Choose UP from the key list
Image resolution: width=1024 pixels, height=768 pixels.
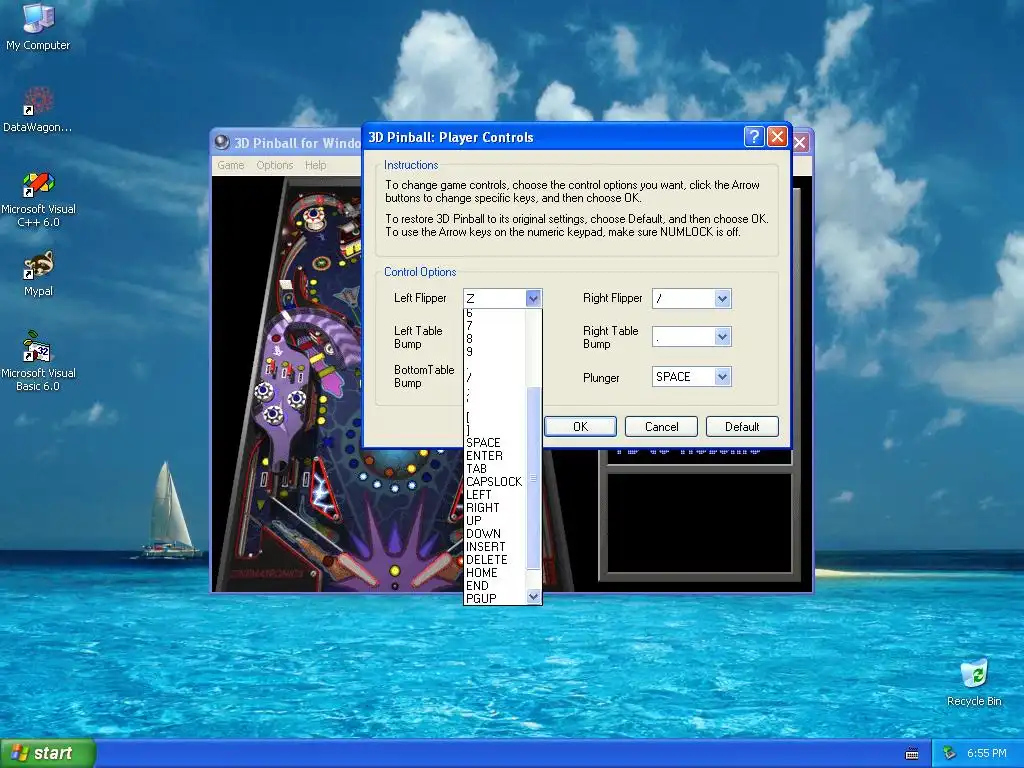pos(494,521)
